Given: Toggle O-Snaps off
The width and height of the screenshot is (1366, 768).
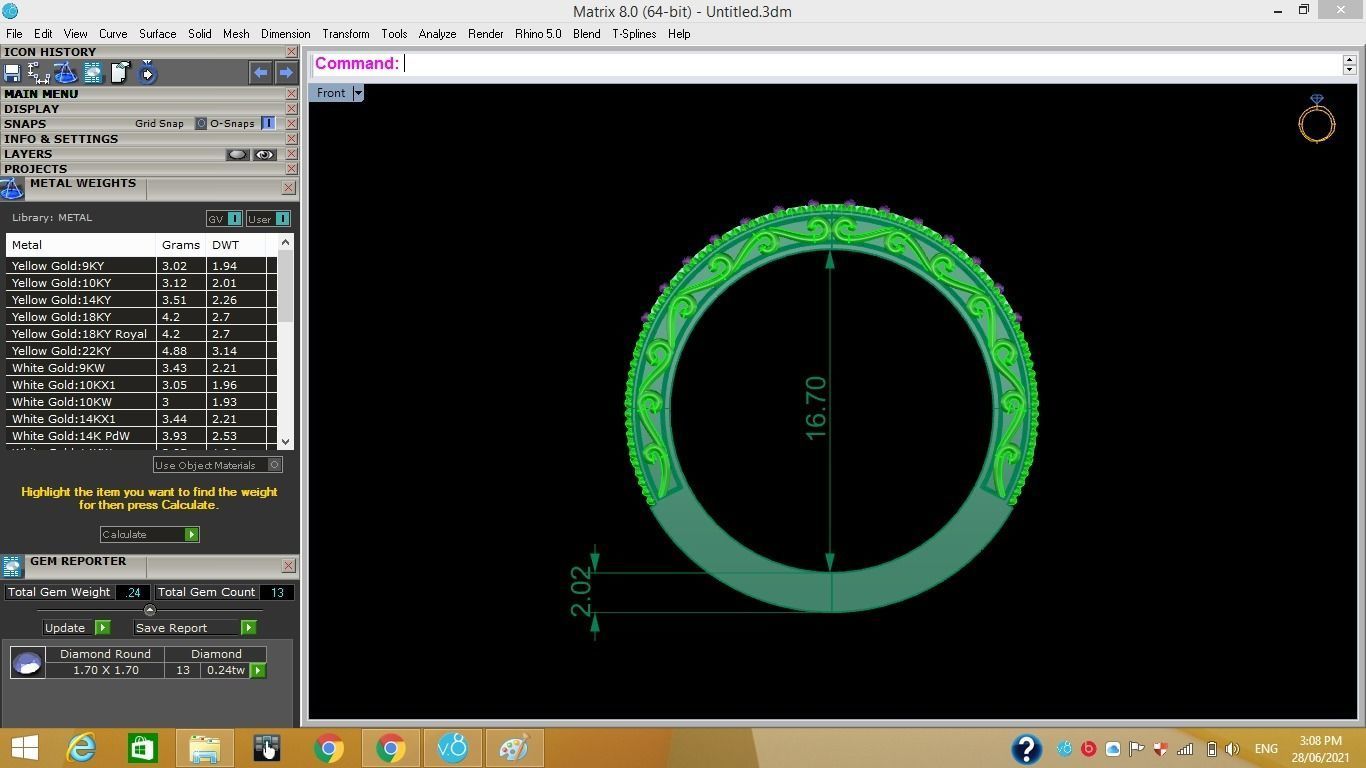Looking at the screenshot, I should pyautogui.click(x=268, y=124).
